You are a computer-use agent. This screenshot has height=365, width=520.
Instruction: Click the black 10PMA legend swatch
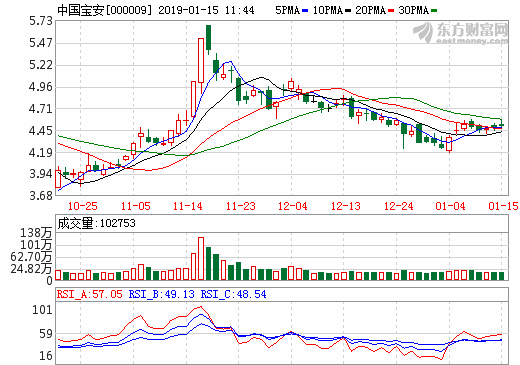pyautogui.click(x=348, y=11)
